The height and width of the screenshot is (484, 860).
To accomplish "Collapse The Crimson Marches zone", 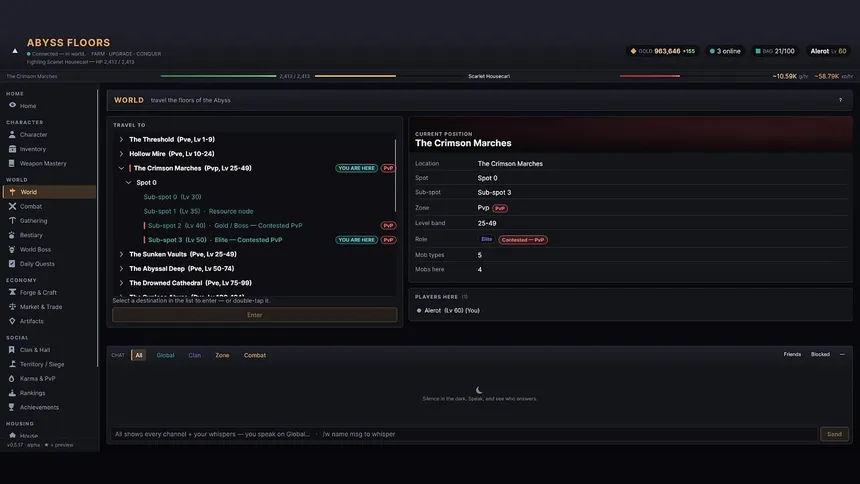I will click(x=121, y=168).
